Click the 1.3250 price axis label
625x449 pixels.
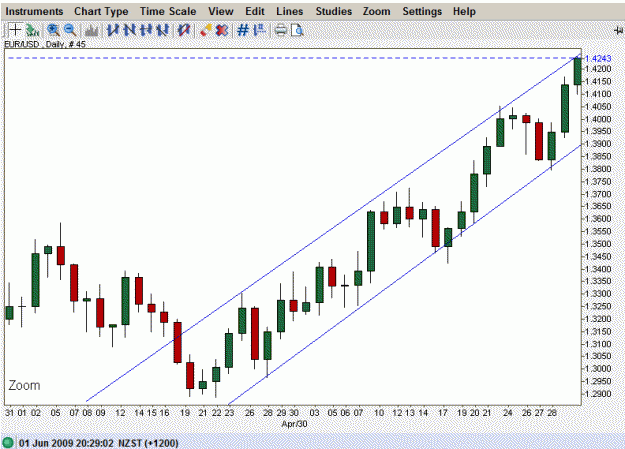tap(598, 306)
